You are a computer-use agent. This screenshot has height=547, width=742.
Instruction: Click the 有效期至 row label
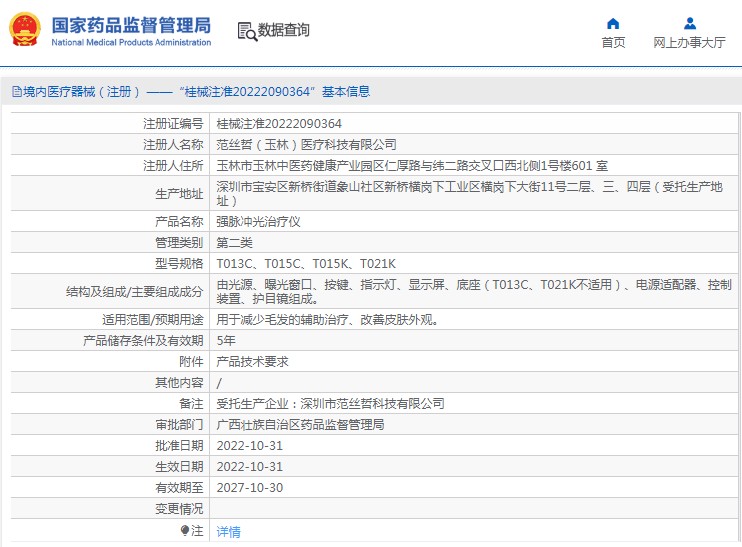point(179,487)
